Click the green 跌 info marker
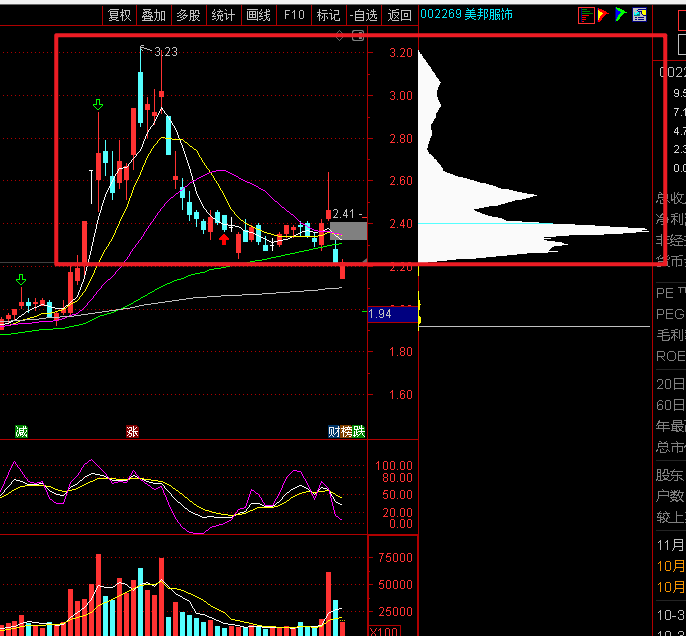 359,432
